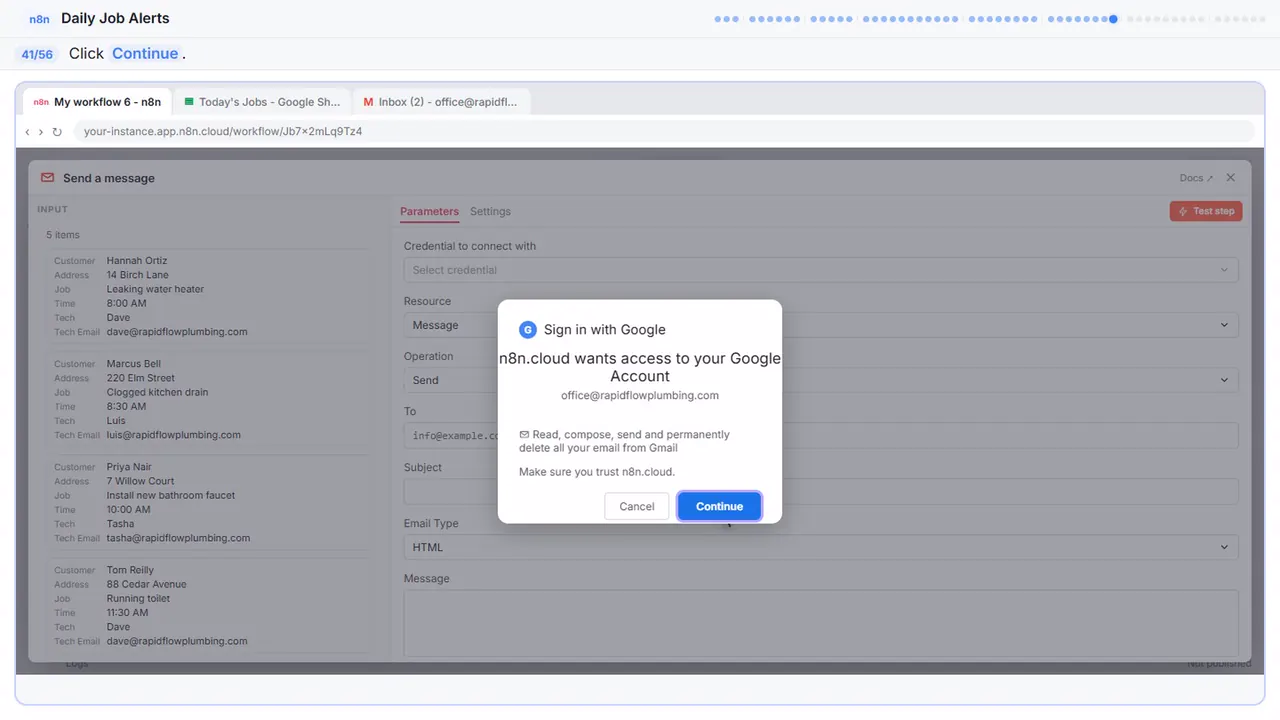Click luis@rapidflowplumbing.com tech email
The image size is (1280, 720).
click(174, 435)
